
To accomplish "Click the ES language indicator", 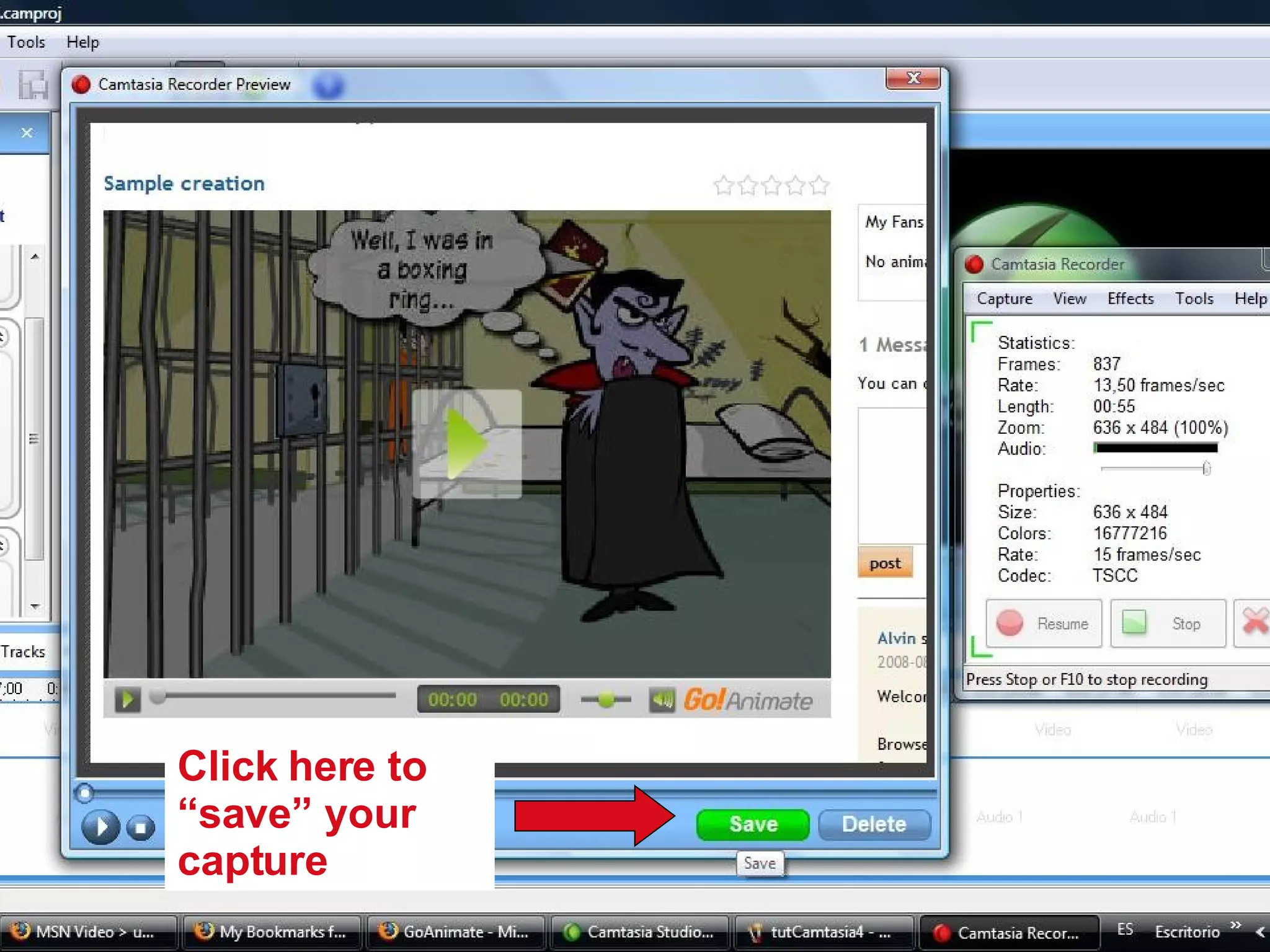I will [1125, 930].
